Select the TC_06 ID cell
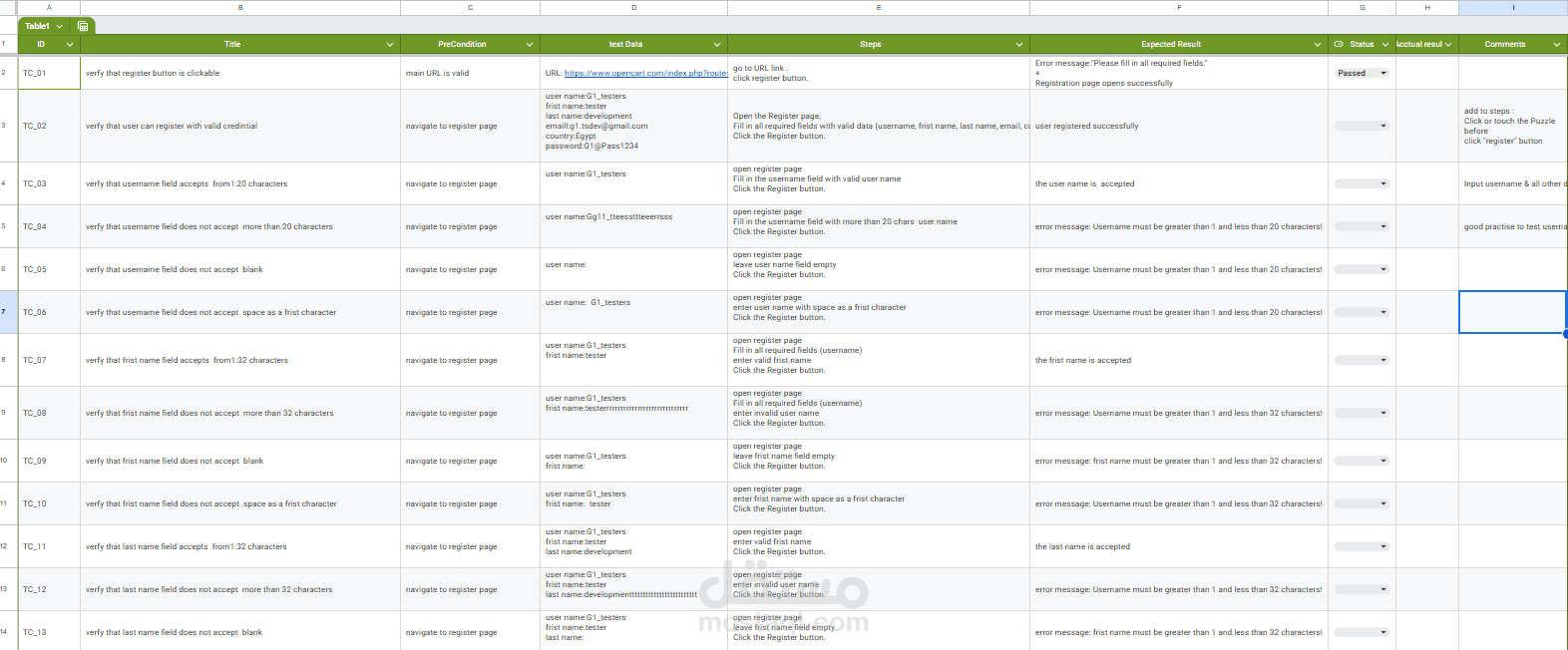The width and height of the screenshot is (1568, 650). (49, 312)
